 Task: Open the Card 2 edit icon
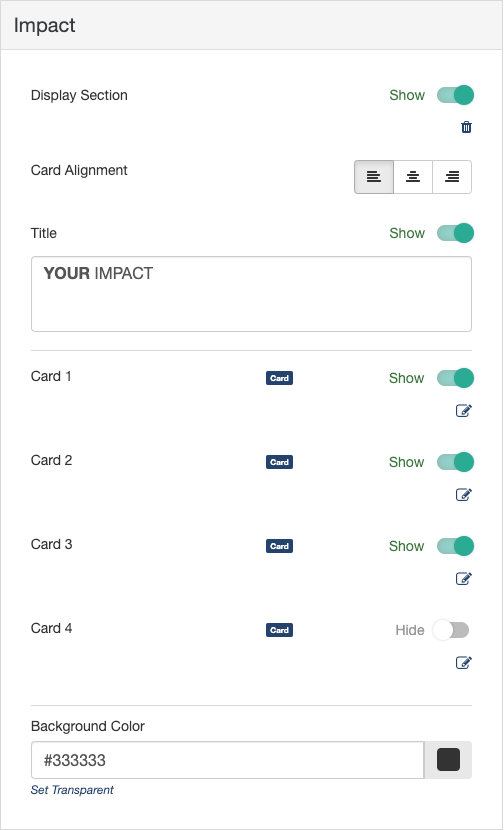coord(464,494)
